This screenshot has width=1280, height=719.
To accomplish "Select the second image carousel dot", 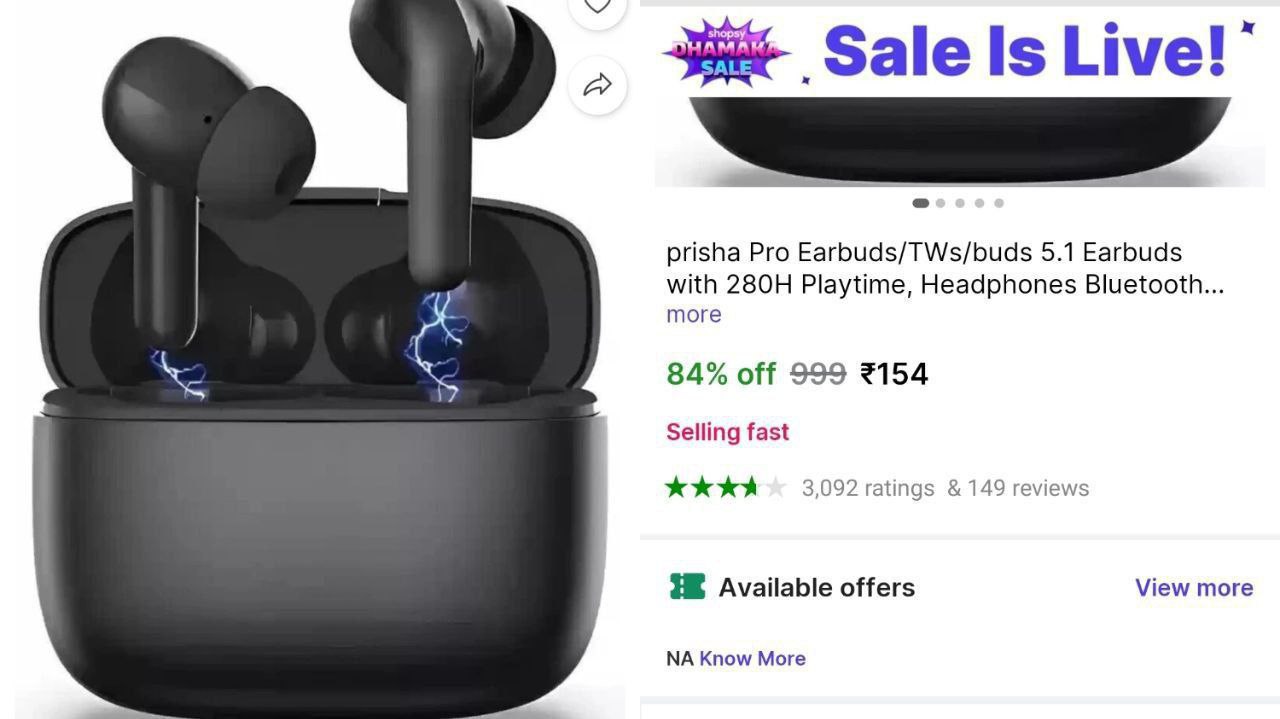I will coord(940,203).
